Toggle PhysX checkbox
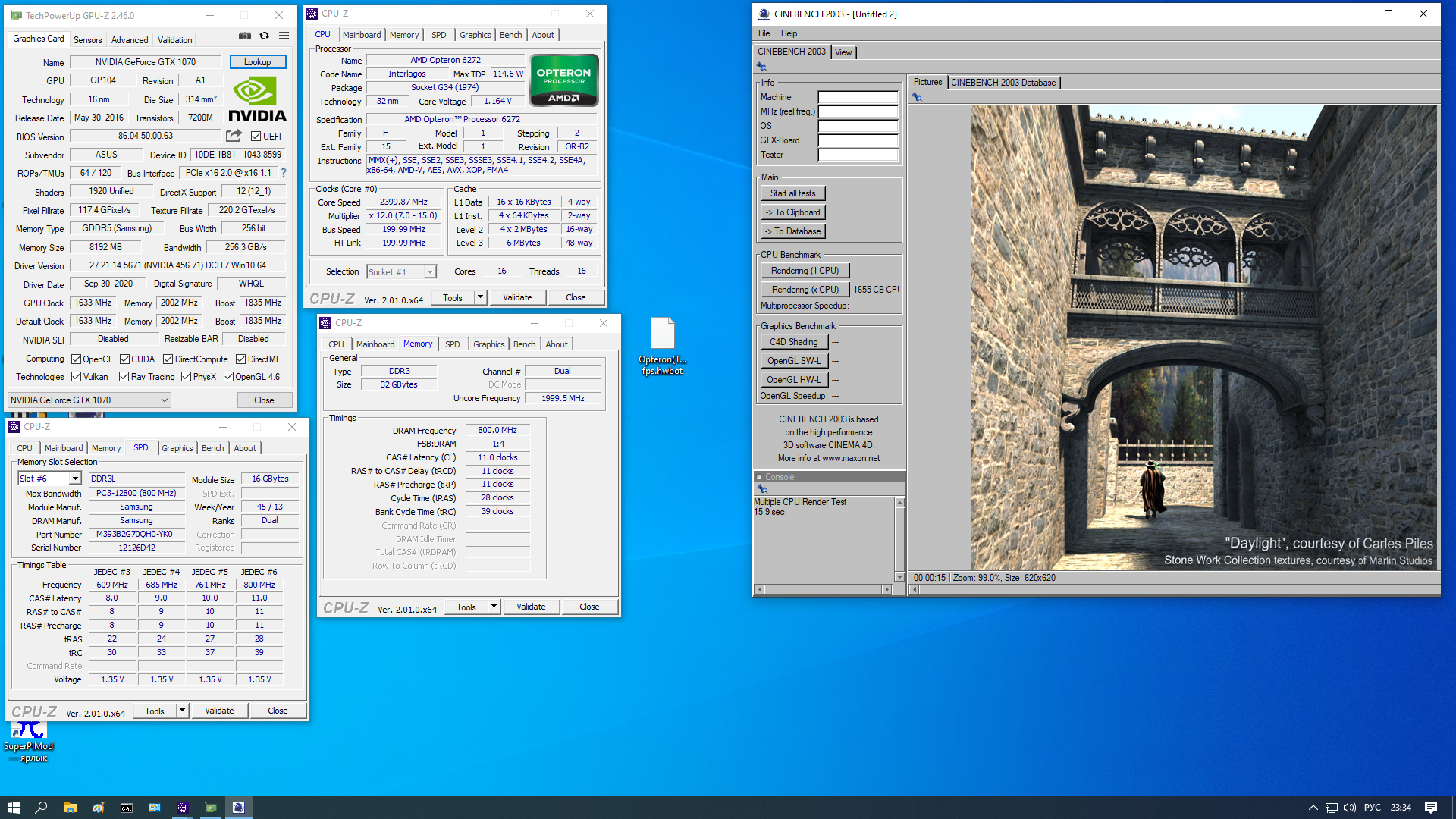The height and width of the screenshot is (819, 1456). (186, 377)
